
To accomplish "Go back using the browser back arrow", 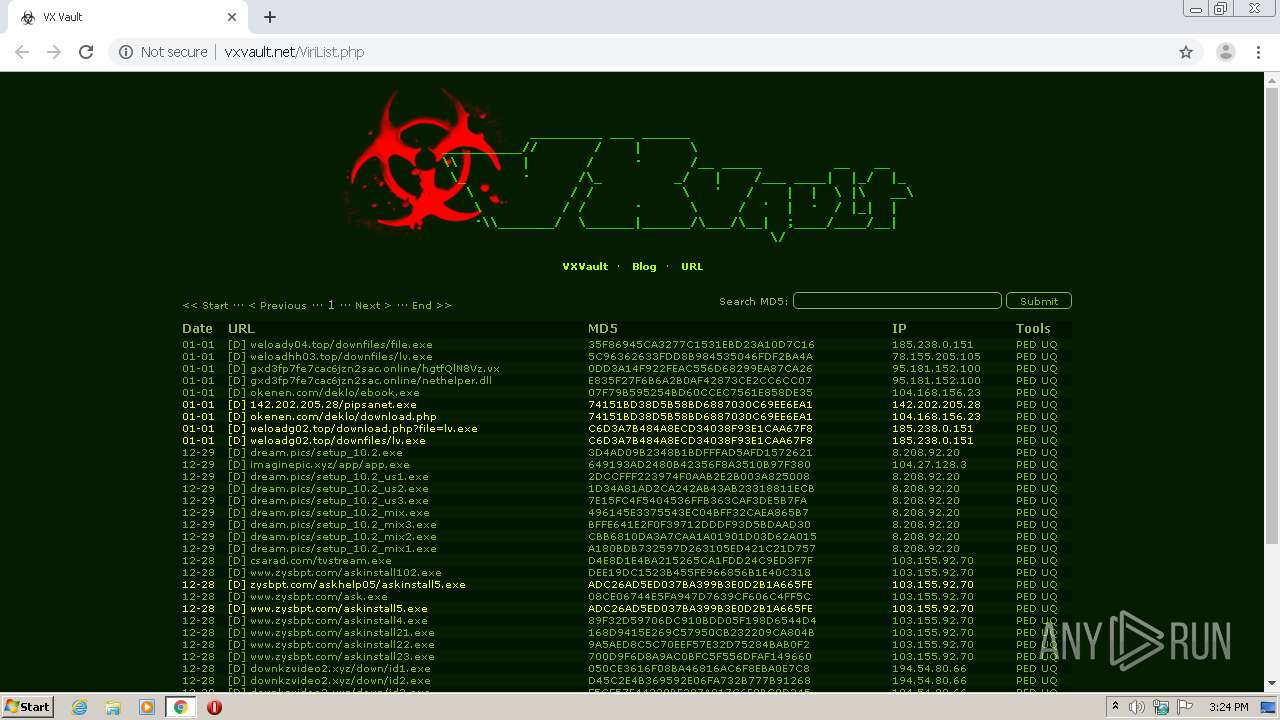I will (x=22, y=52).
